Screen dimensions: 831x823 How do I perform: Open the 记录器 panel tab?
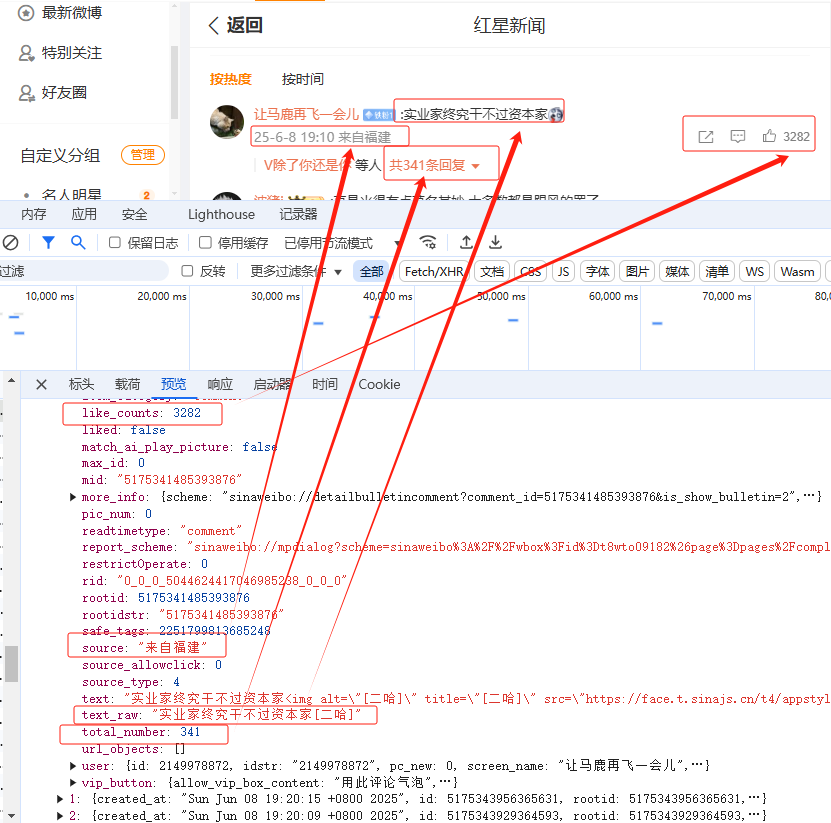coord(298,215)
